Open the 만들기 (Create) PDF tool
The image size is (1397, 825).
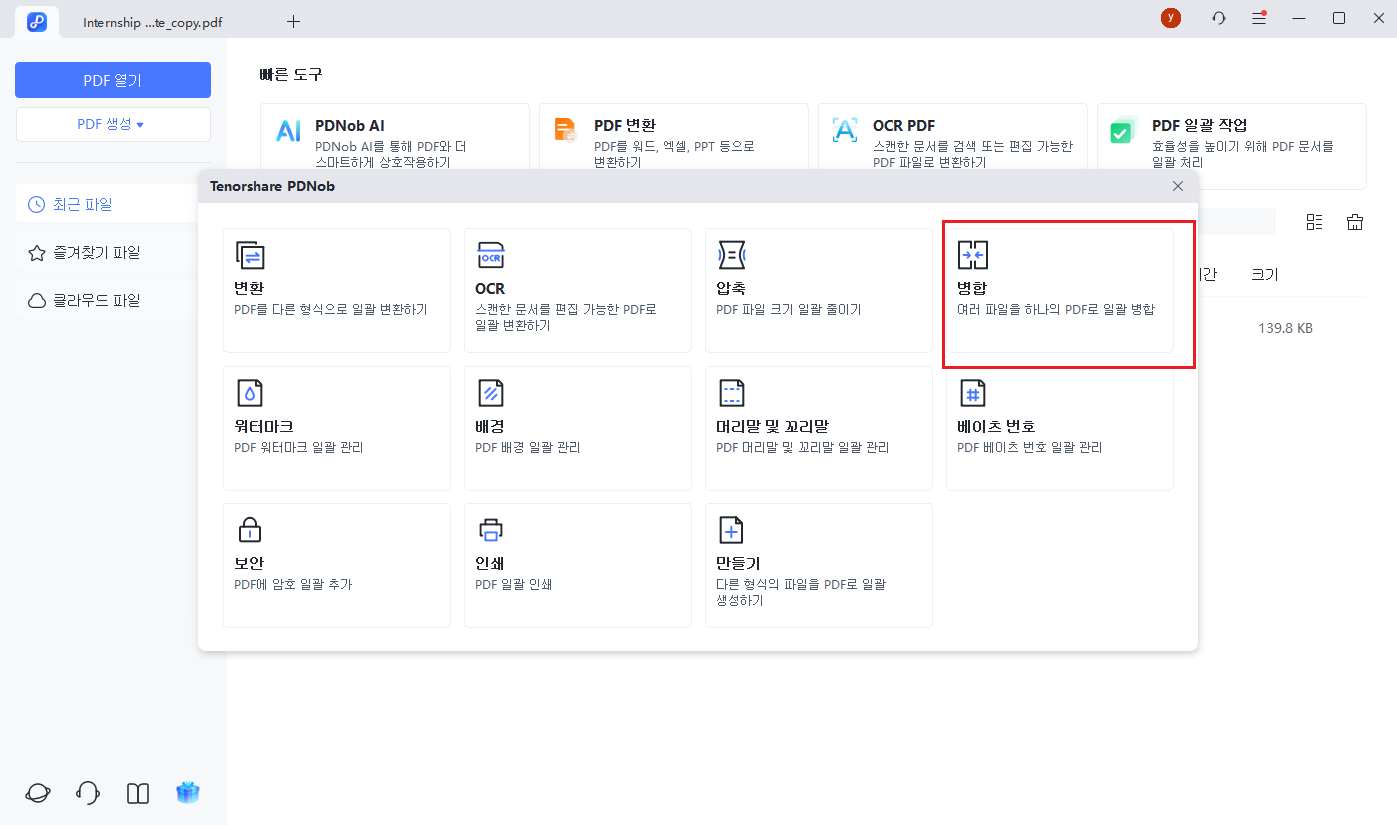tap(818, 565)
